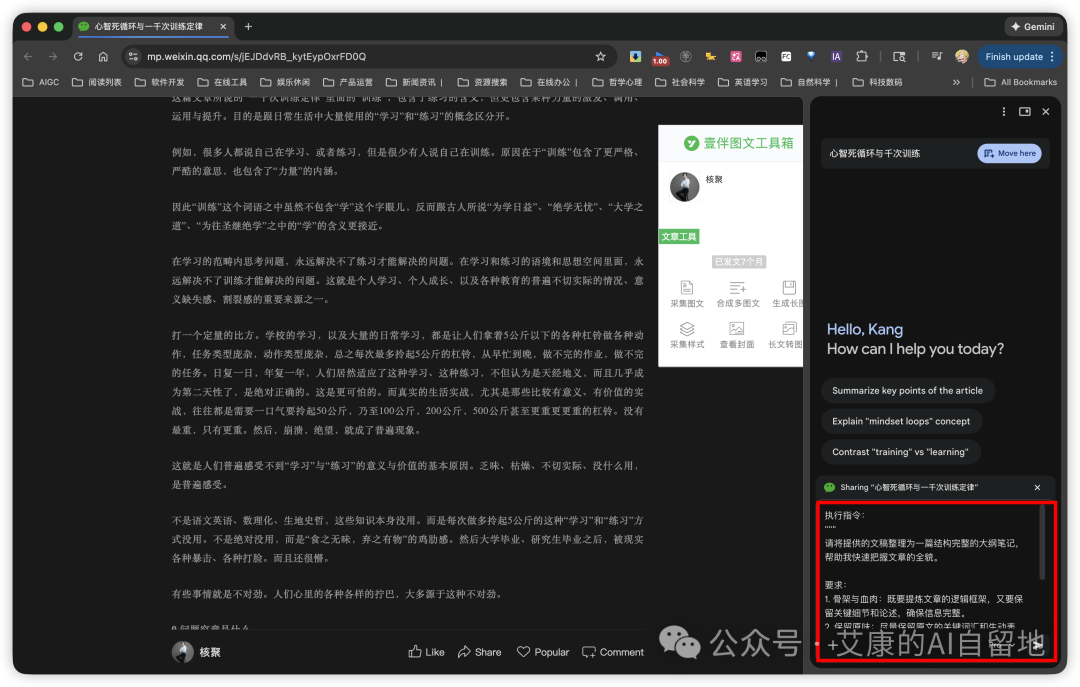Open the browser home page
This screenshot has width=1080, height=687.
coord(103,57)
